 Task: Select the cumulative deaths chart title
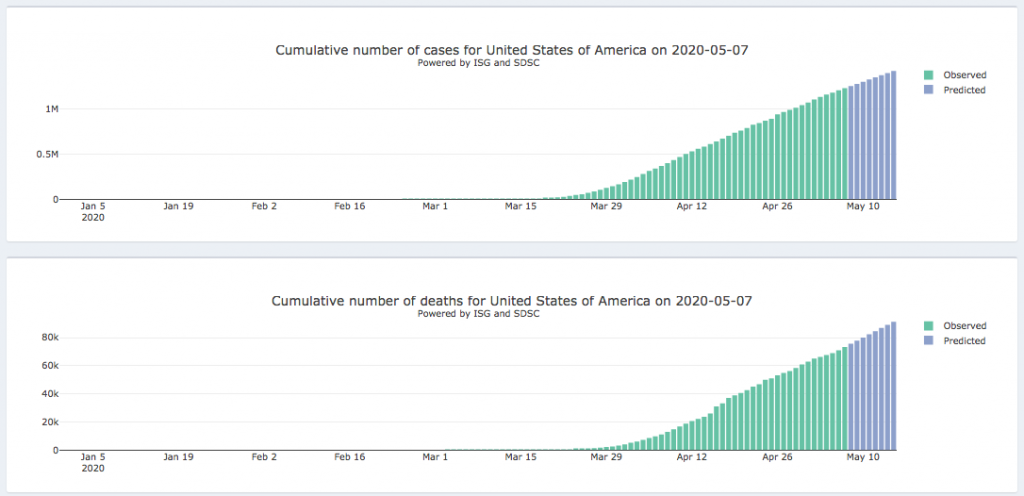click(511, 300)
